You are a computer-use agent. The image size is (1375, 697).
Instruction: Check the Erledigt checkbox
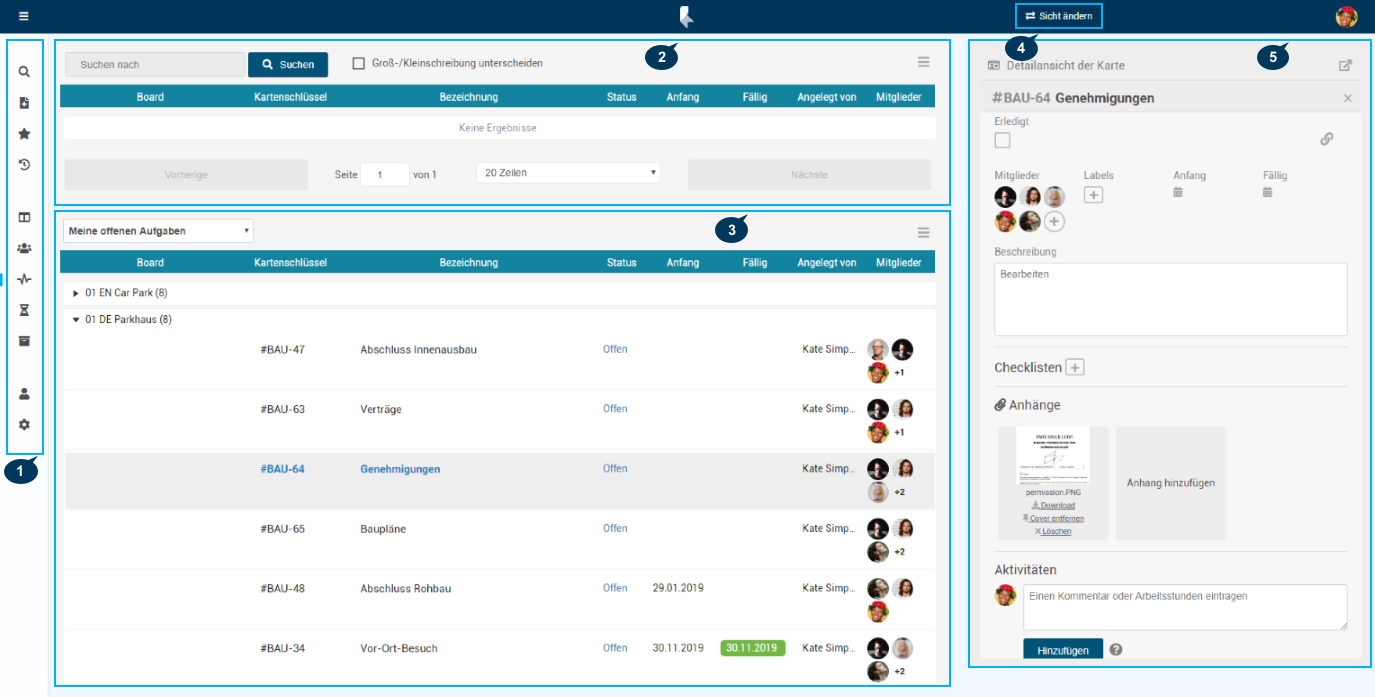point(1002,140)
